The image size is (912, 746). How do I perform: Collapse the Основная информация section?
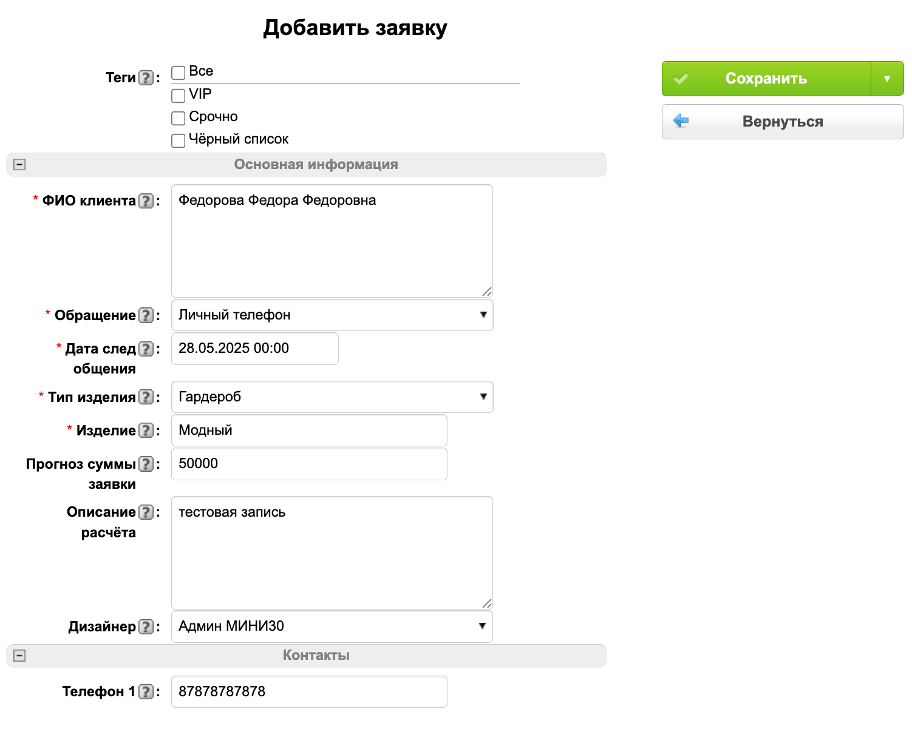click(x=19, y=165)
